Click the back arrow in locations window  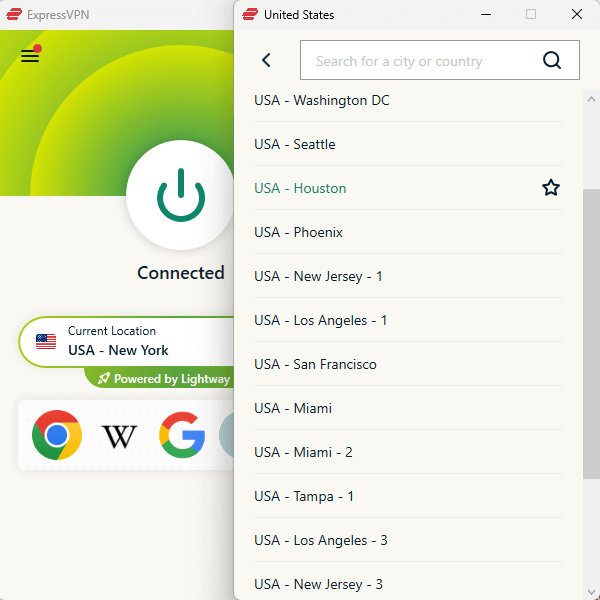(266, 60)
